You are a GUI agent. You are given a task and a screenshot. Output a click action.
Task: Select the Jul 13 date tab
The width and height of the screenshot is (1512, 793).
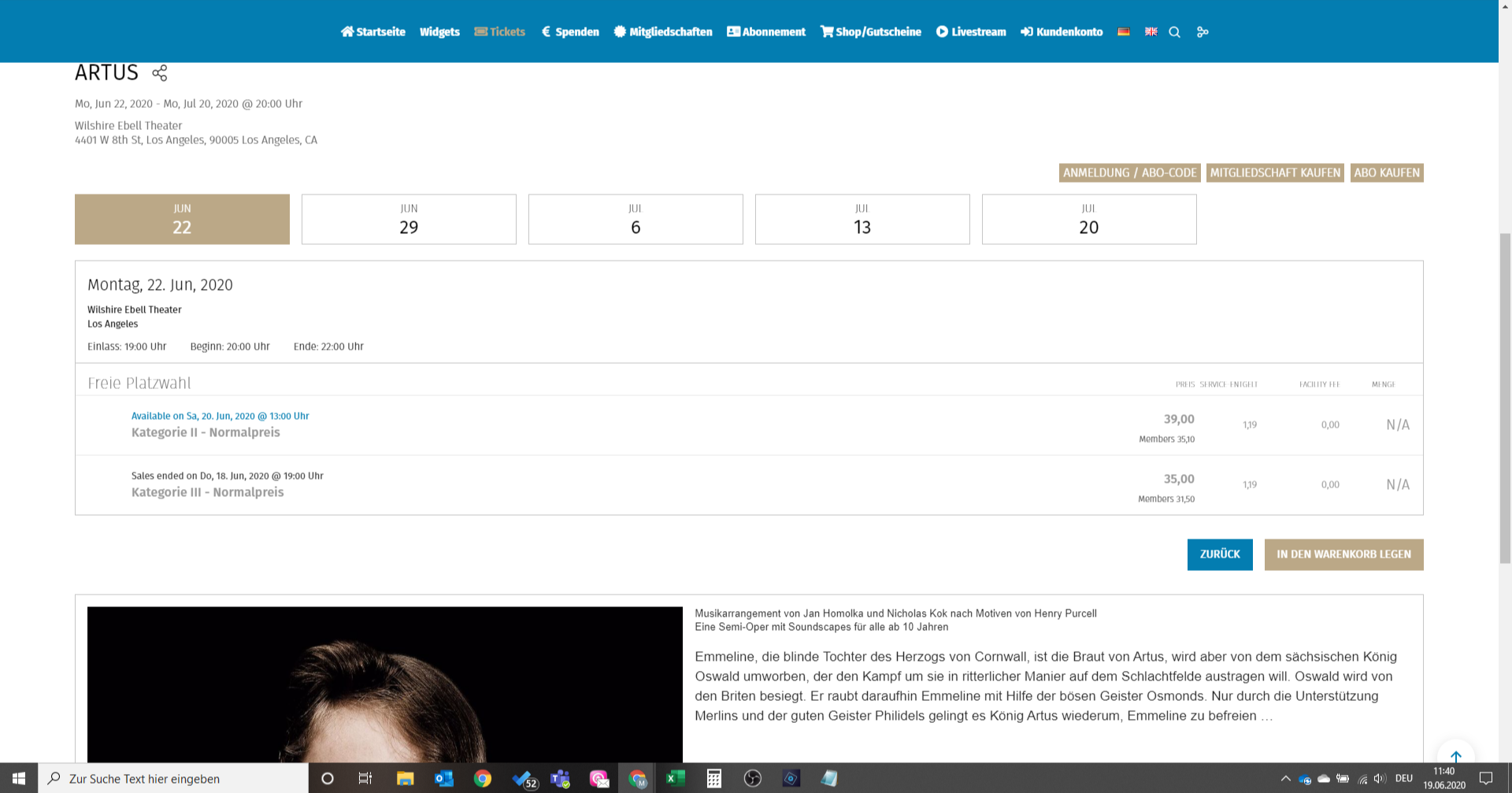pyautogui.click(x=862, y=220)
